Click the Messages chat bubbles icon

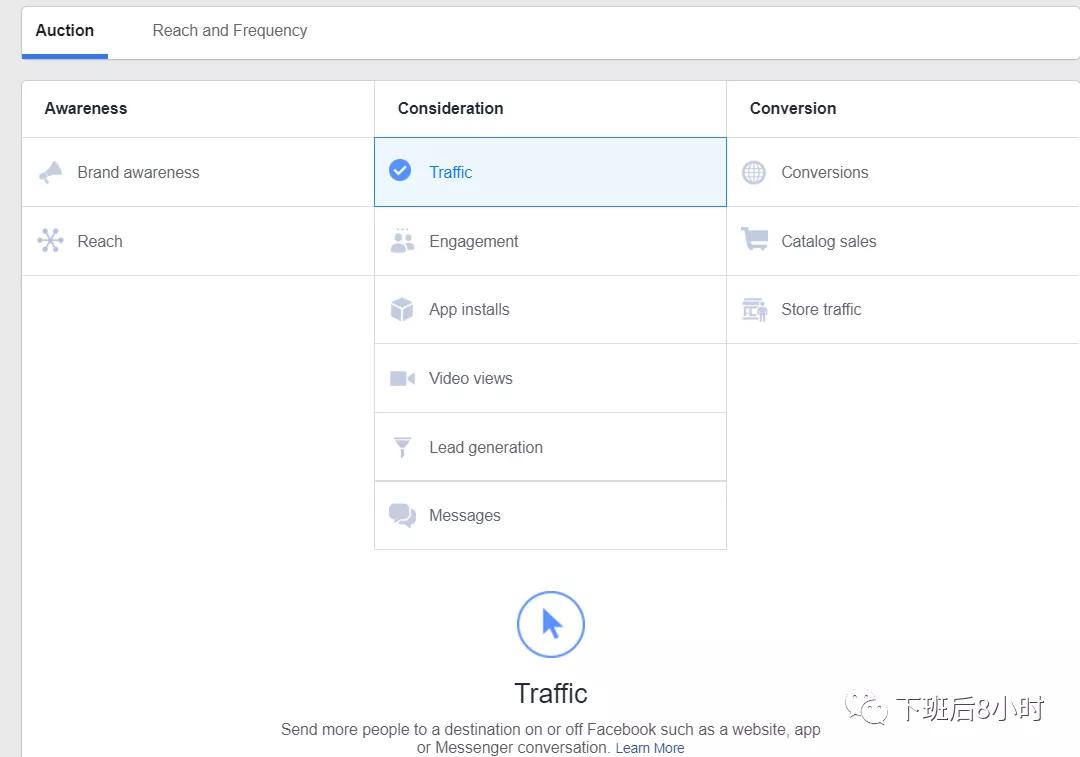point(402,515)
